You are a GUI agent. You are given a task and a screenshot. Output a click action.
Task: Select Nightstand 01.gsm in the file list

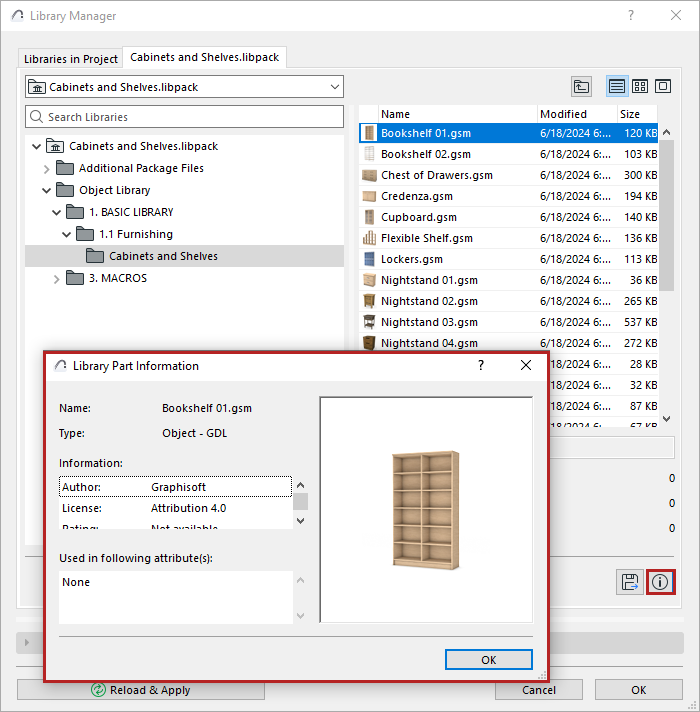coord(508,280)
